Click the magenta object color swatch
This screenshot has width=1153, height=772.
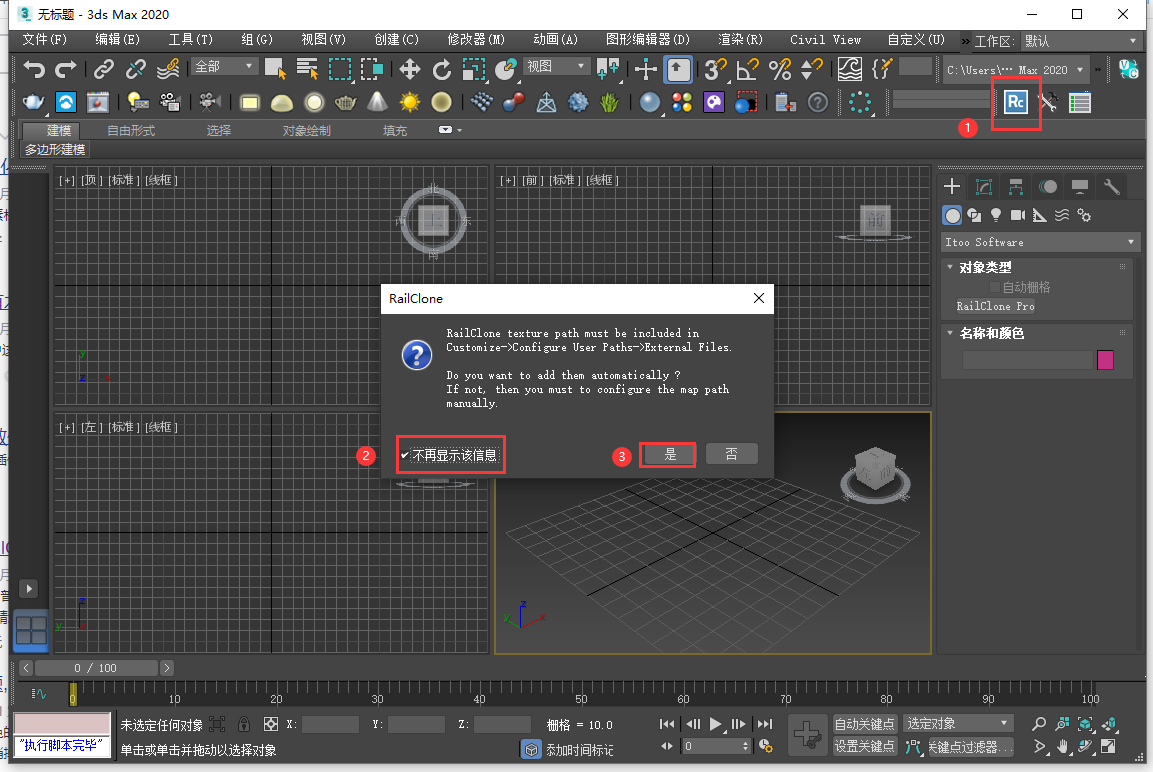click(1104, 360)
